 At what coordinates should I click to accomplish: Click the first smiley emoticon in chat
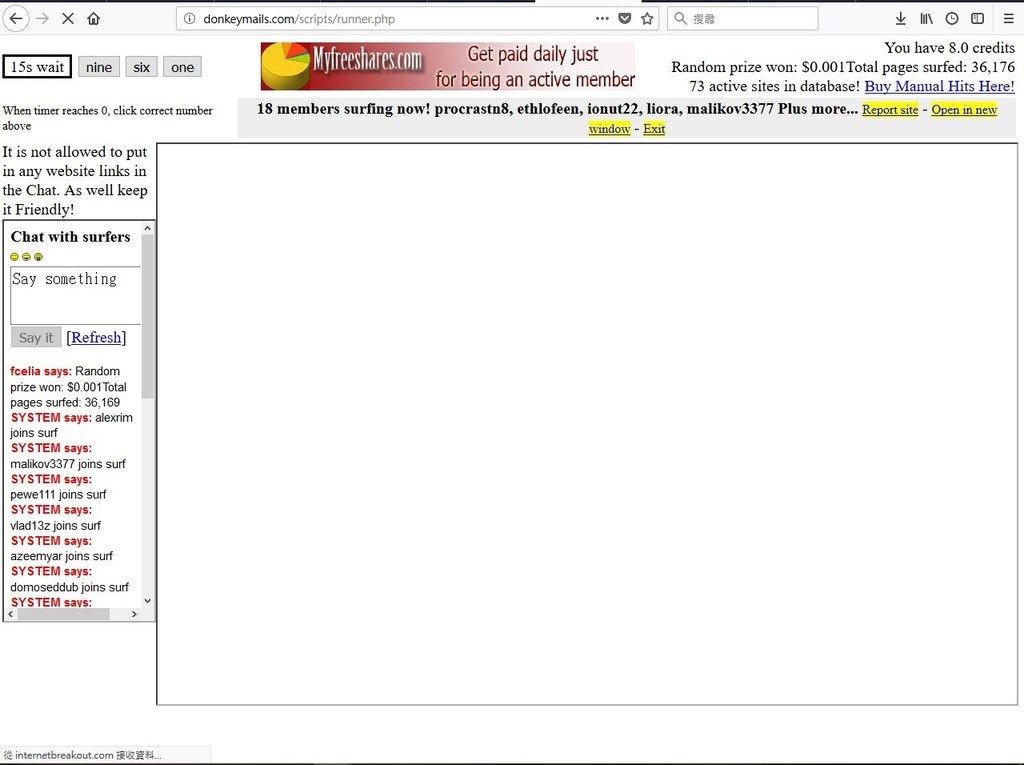click(x=15, y=257)
